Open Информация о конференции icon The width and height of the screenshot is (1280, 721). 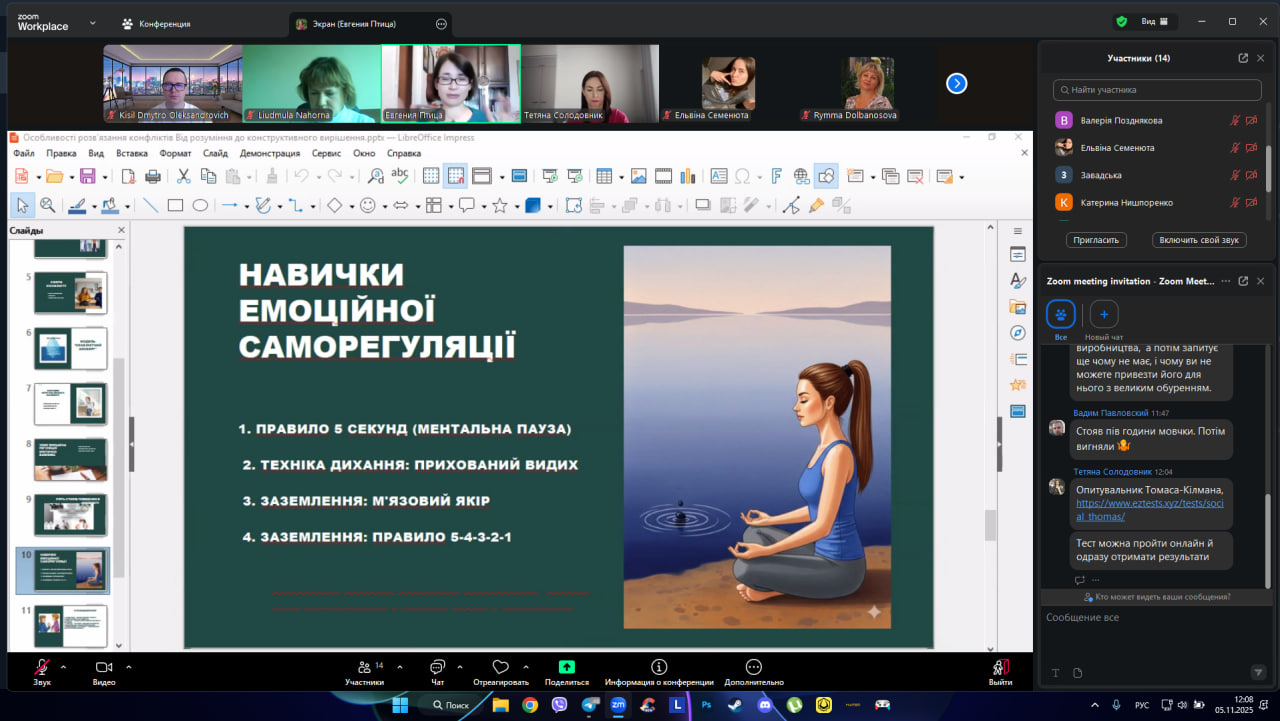(x=658, y=668)
